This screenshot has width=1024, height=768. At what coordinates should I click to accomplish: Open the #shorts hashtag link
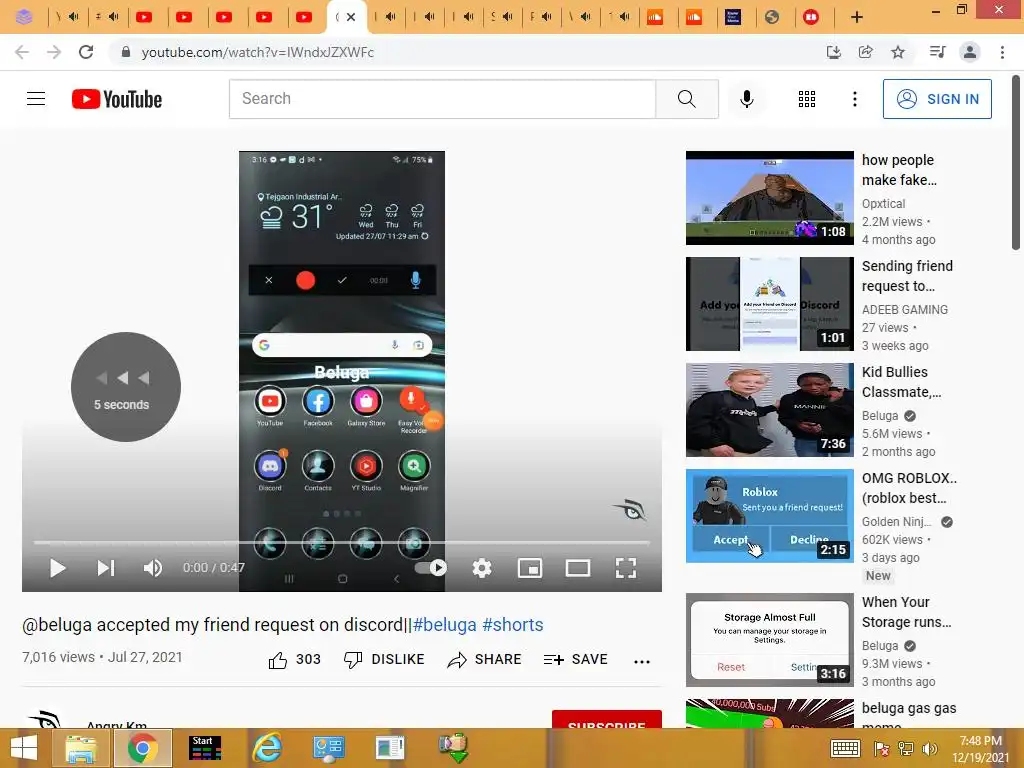(513, 625)
